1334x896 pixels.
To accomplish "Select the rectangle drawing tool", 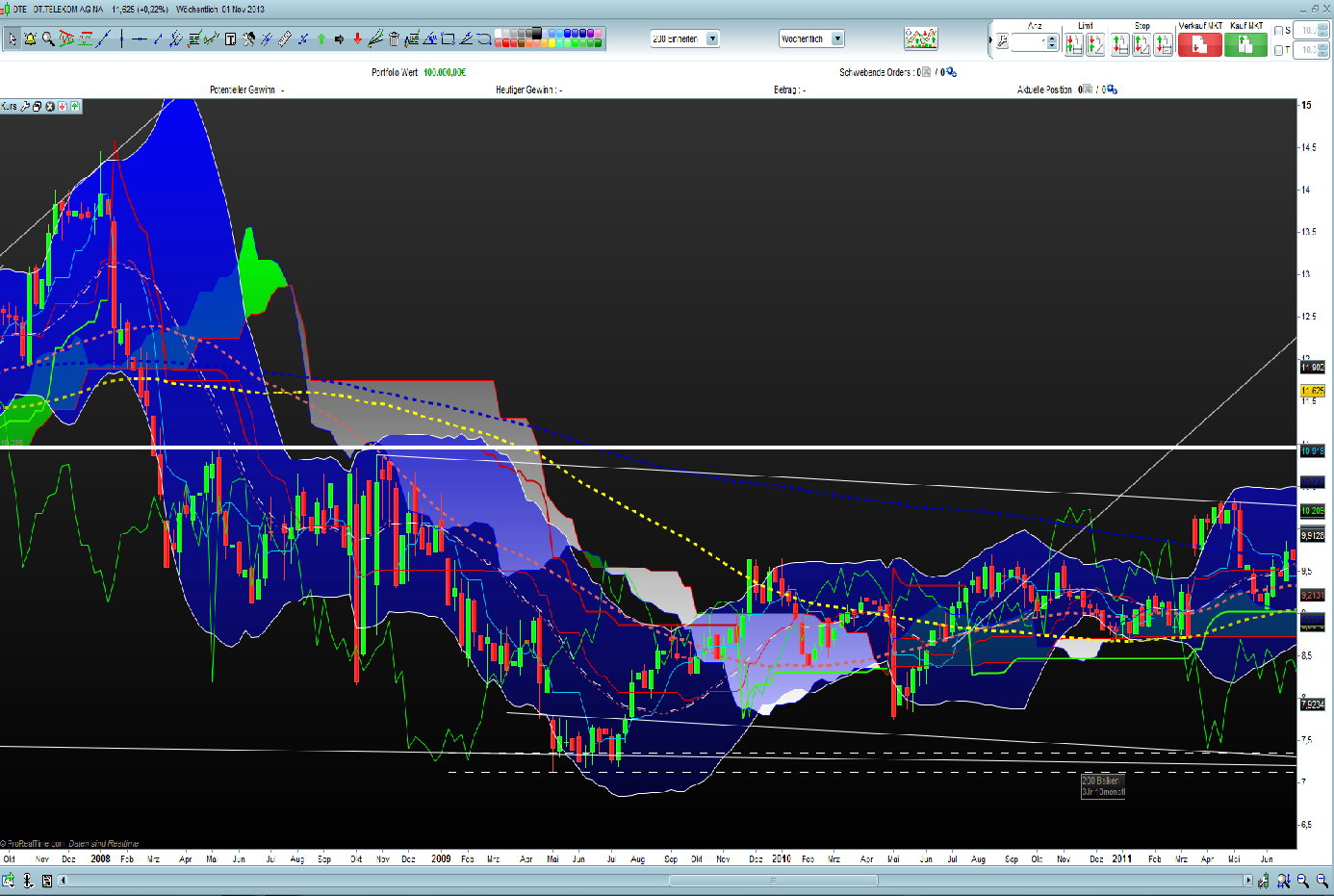I will [x=448, y=39].
